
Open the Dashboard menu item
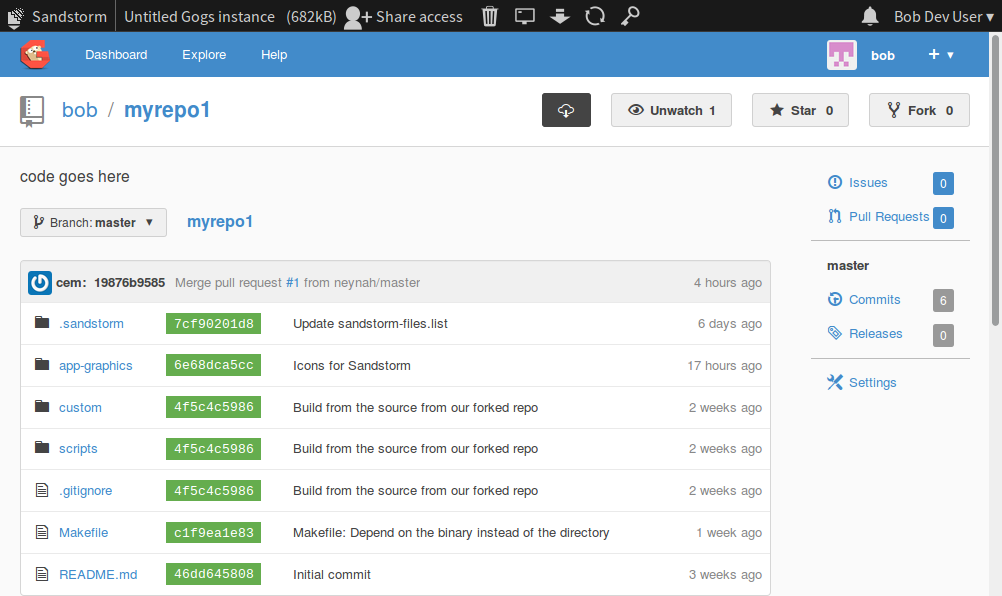click(x=116, y=55)
